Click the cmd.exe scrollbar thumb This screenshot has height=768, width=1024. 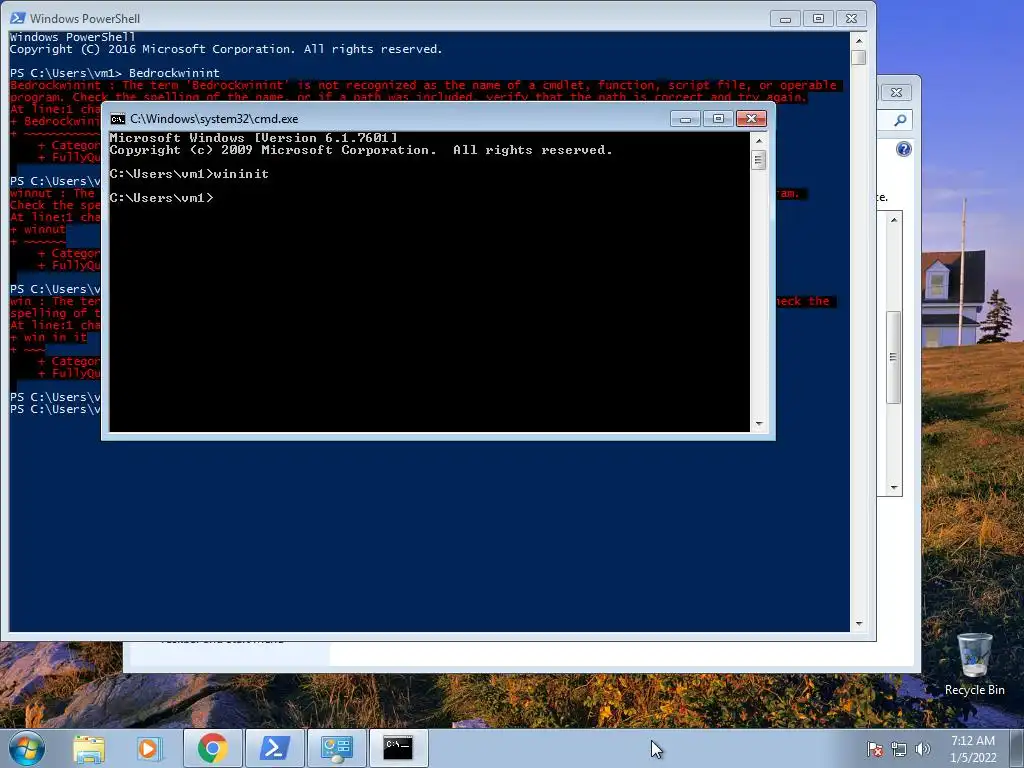tap(759, 160)
